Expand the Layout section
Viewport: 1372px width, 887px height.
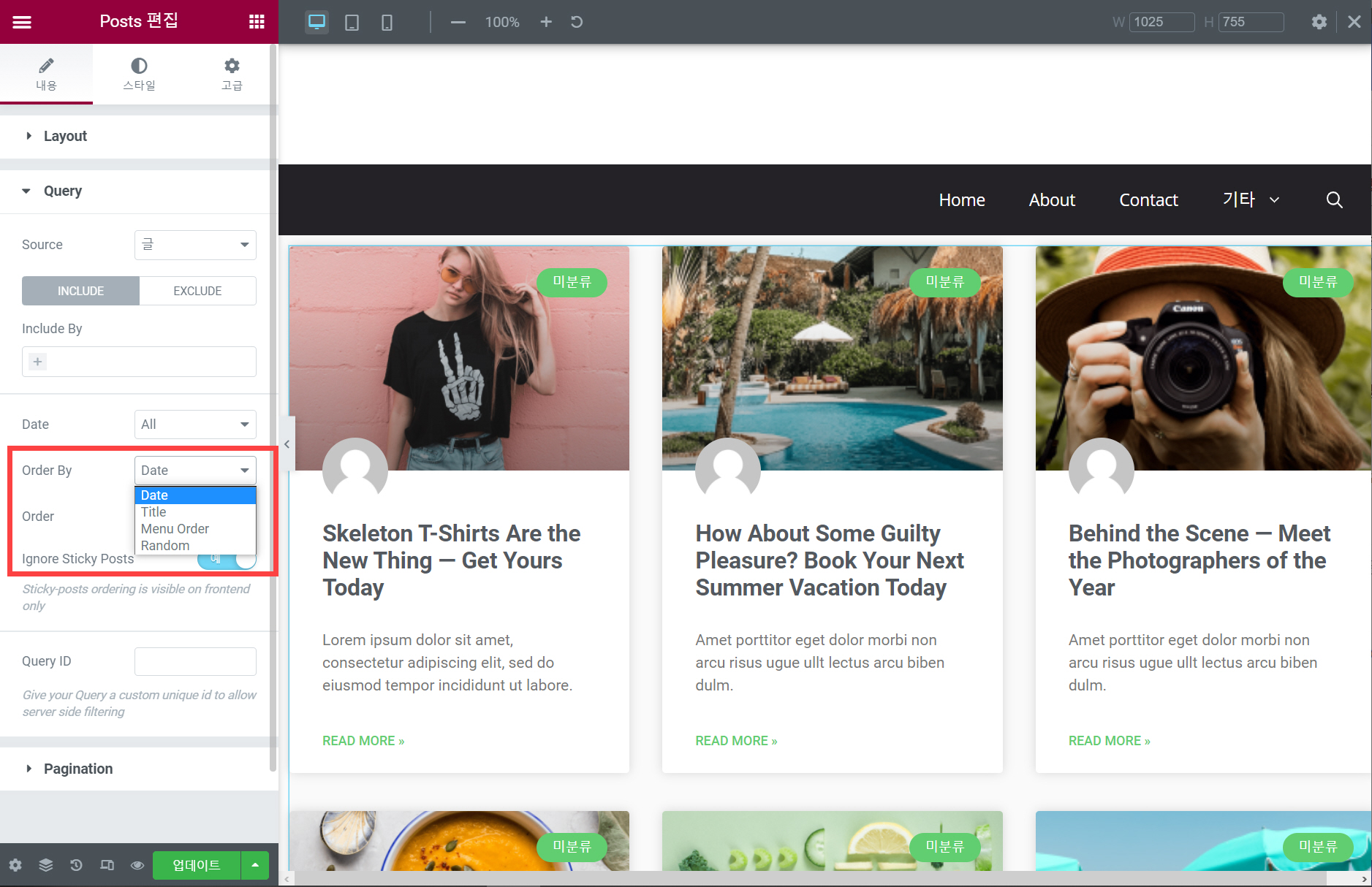pyautogui.click(x=135, y=136)
